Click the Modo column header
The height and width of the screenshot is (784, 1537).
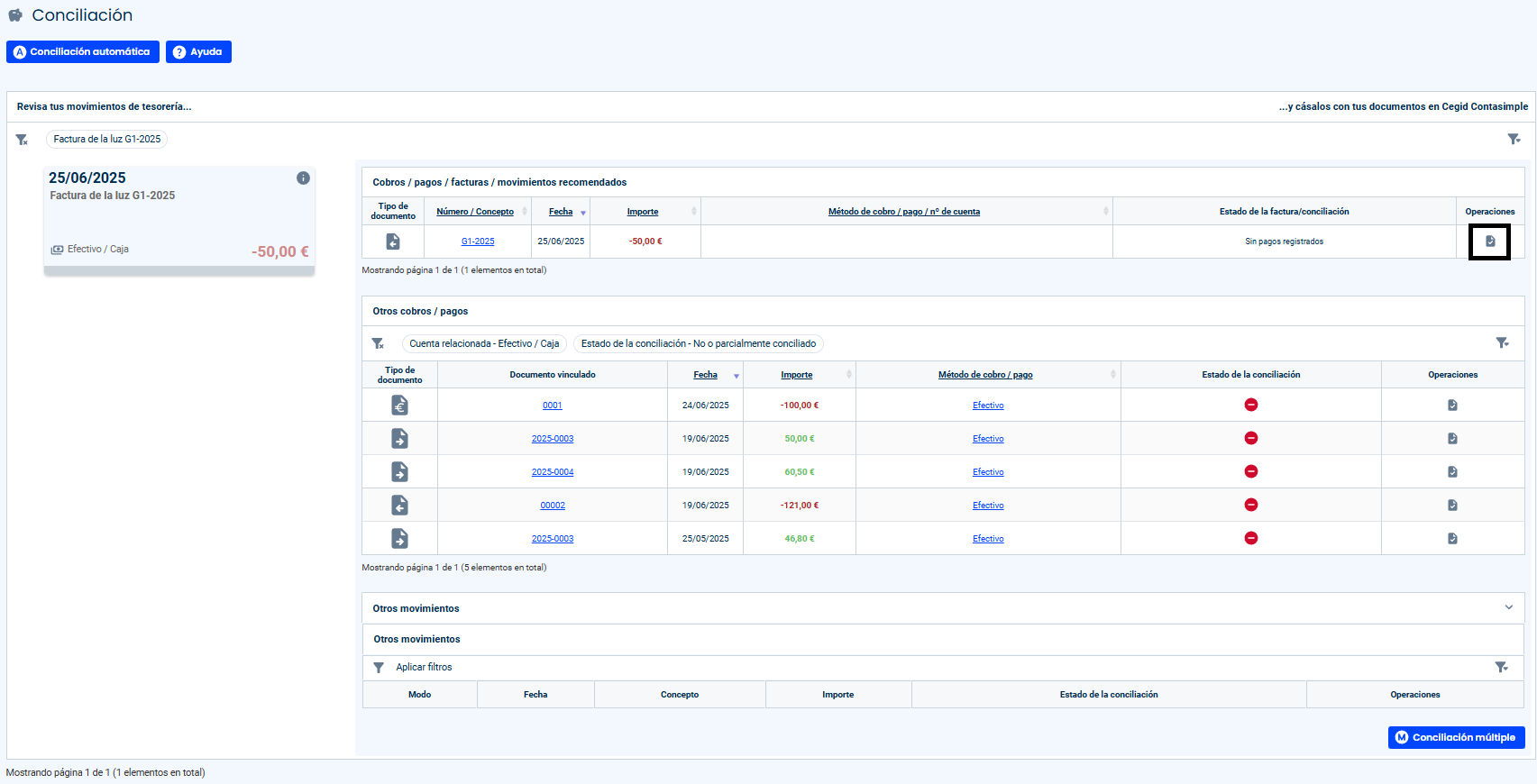[x=420, y=695]
